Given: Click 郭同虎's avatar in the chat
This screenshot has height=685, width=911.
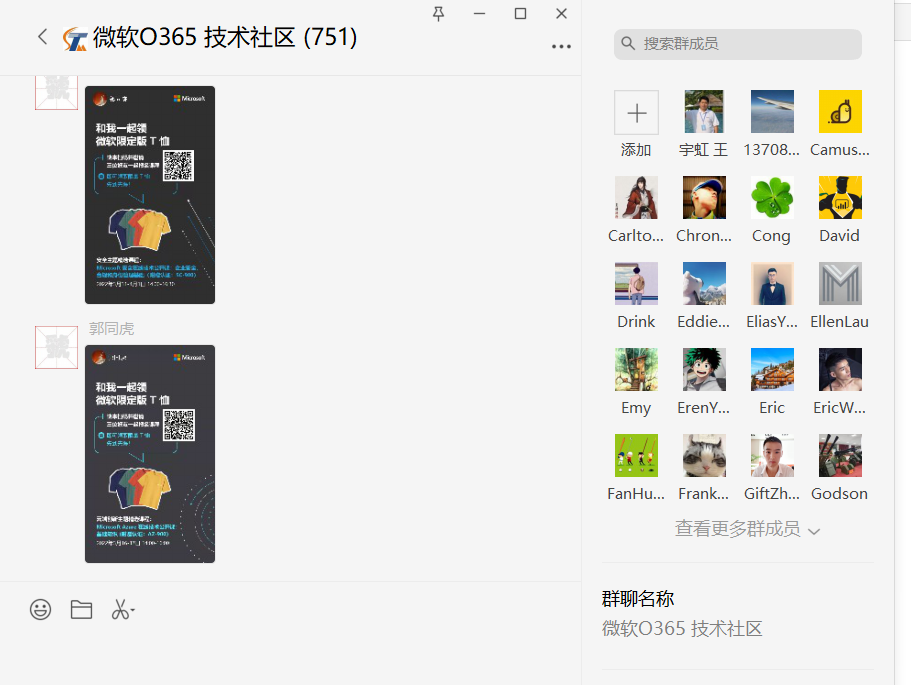Looking at the screenshot, I should pos(56,347).
